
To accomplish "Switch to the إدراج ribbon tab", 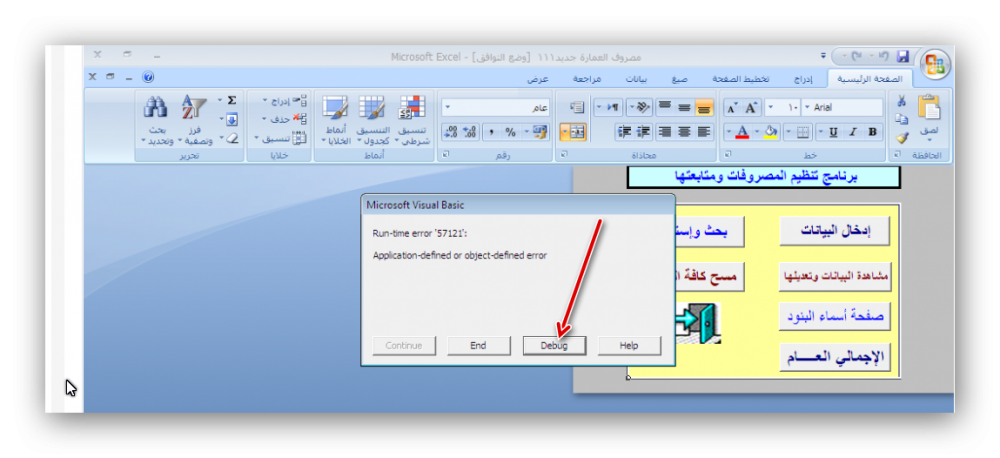I will pos(803,79).
